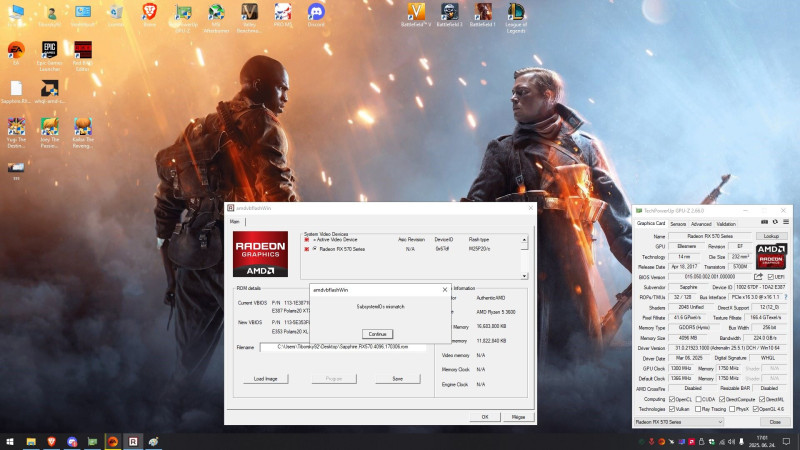Toggle the OpenCL checkbox in GPU-Z
Viewport: 800px width, 450px height.
click(672, 399)
